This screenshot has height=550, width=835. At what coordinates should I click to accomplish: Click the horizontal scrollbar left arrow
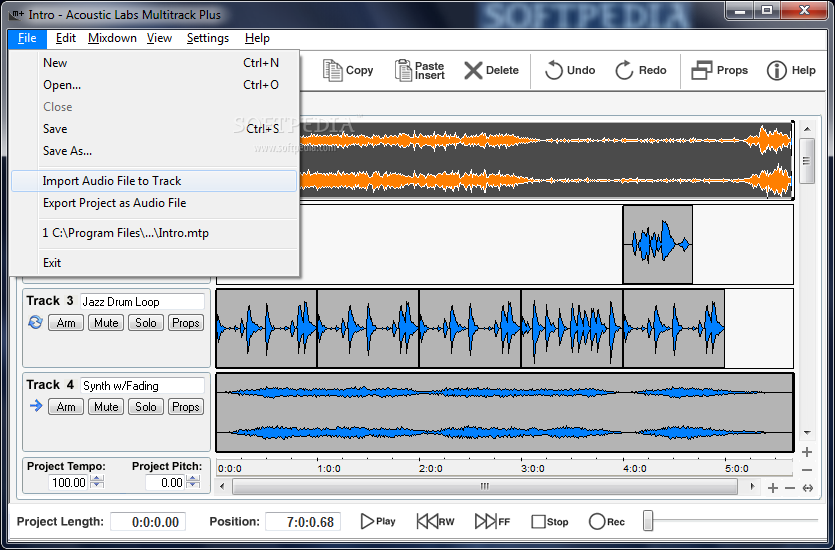pyautogui.click(x=222, y=486)
